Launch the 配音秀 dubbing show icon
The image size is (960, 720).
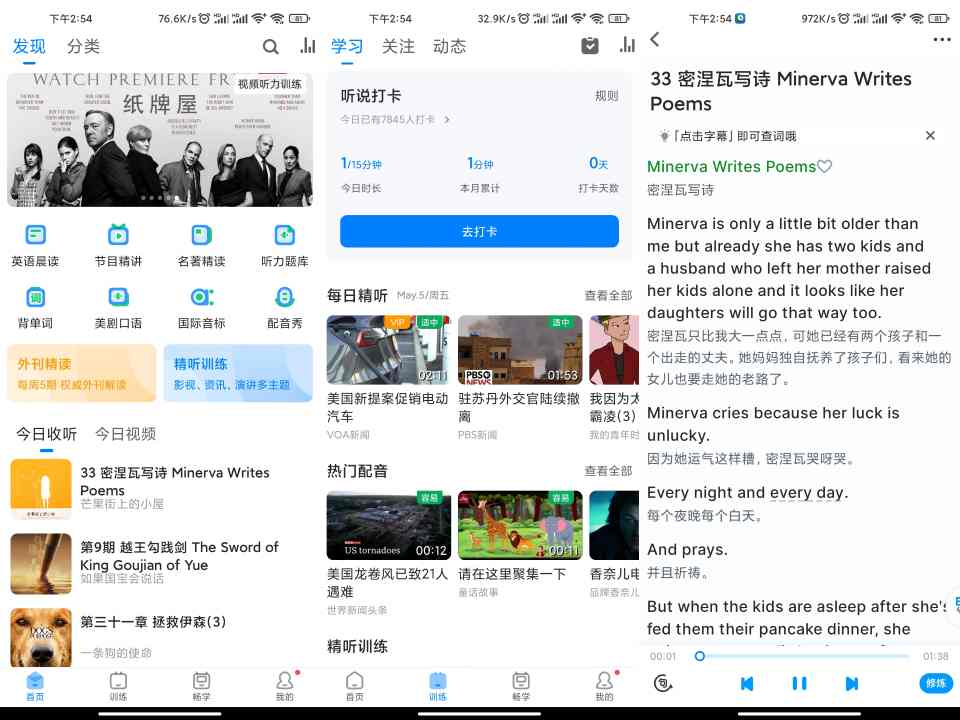pos(284,298)
